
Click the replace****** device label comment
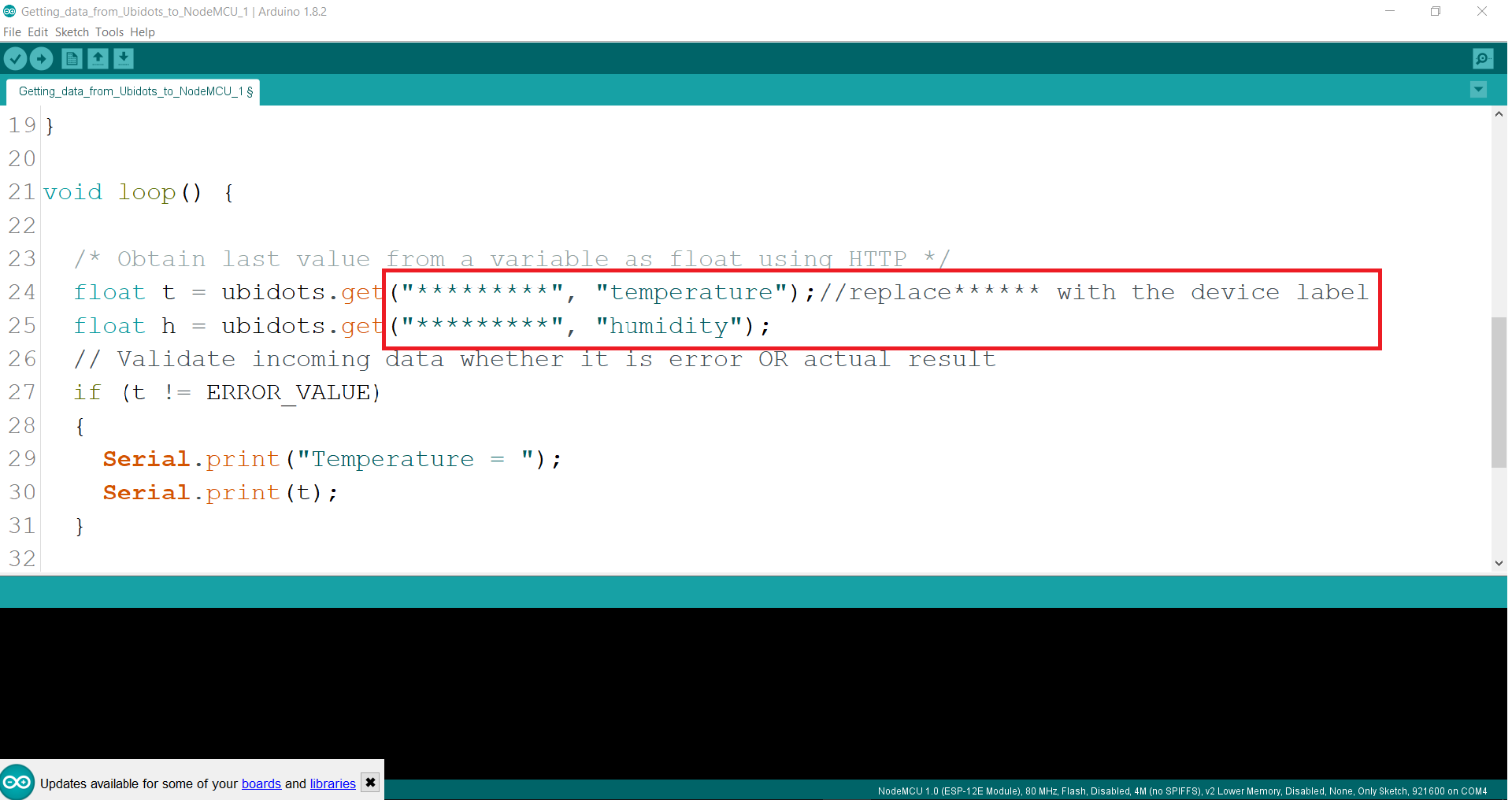(1094, 292)
